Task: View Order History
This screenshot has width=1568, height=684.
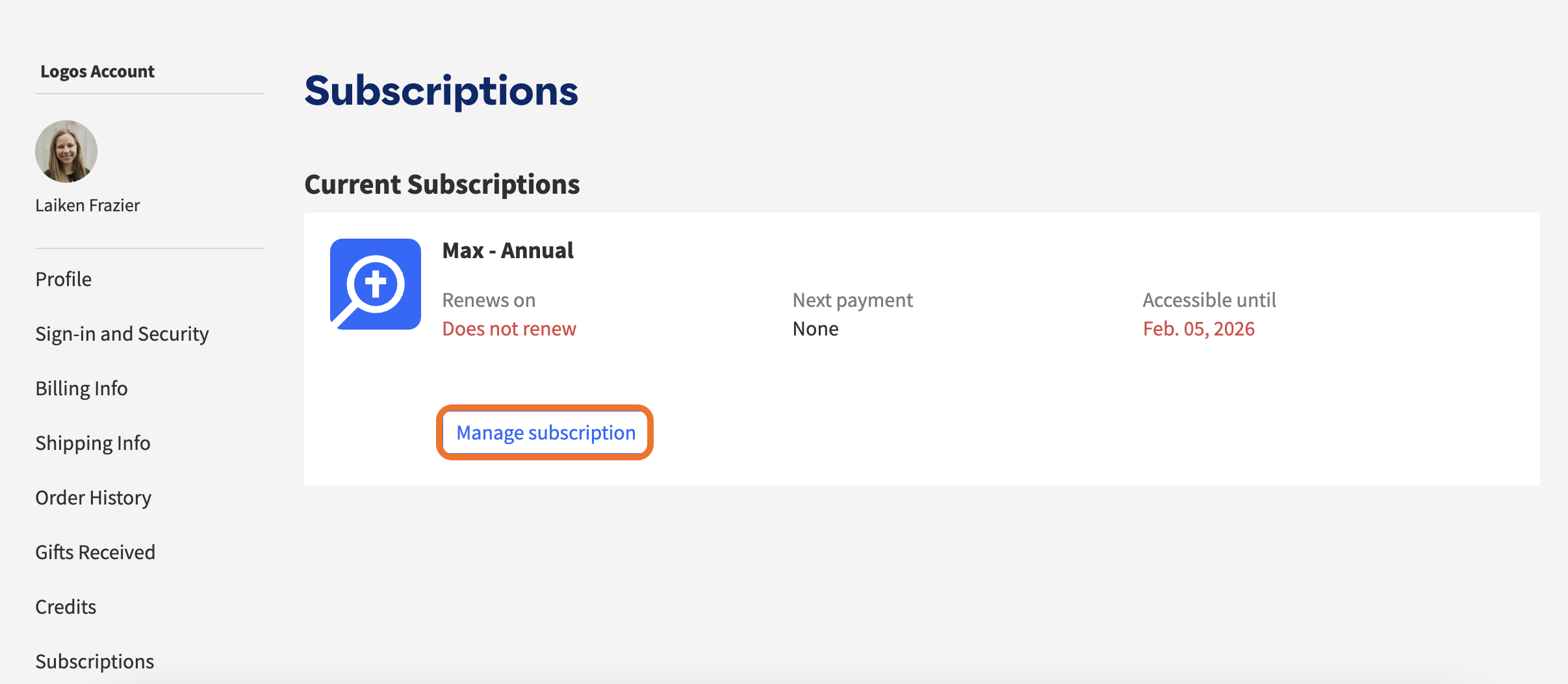Action: pyautogui.click(x=94, y=497)
